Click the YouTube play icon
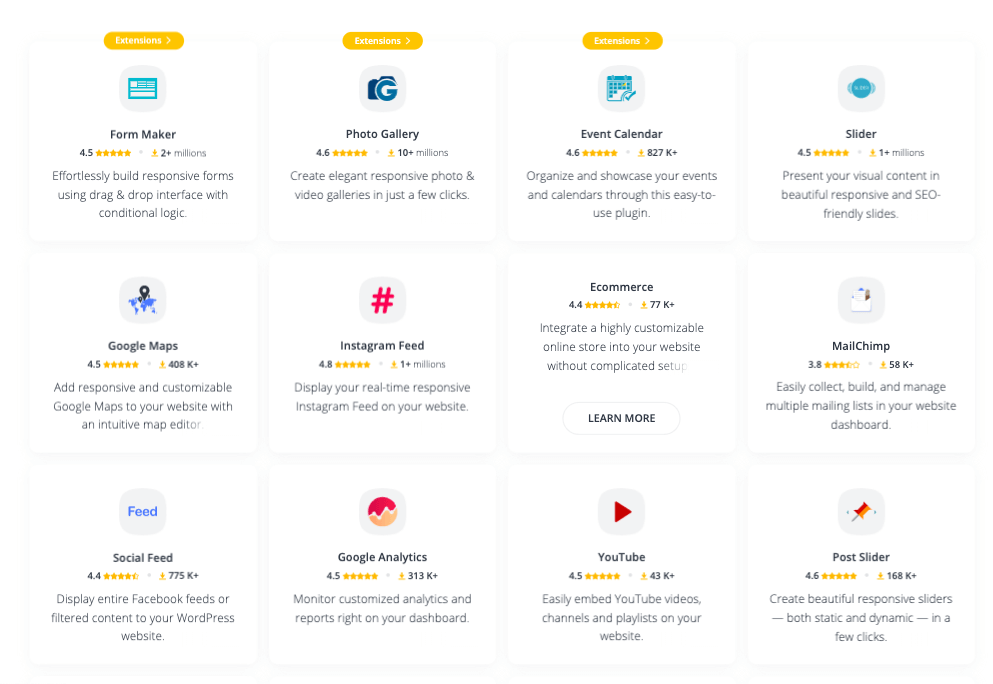 [621, 512]
